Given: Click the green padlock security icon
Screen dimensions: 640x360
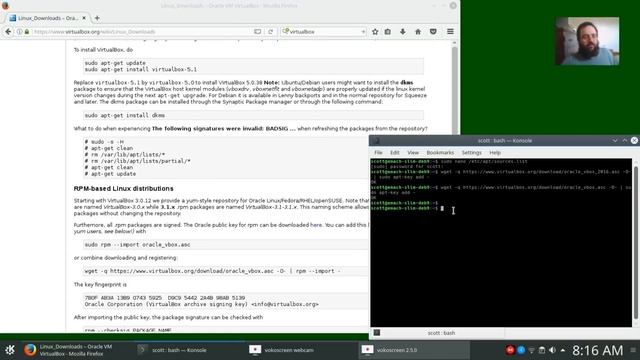Looking at the screenshot, I should 27,31.
